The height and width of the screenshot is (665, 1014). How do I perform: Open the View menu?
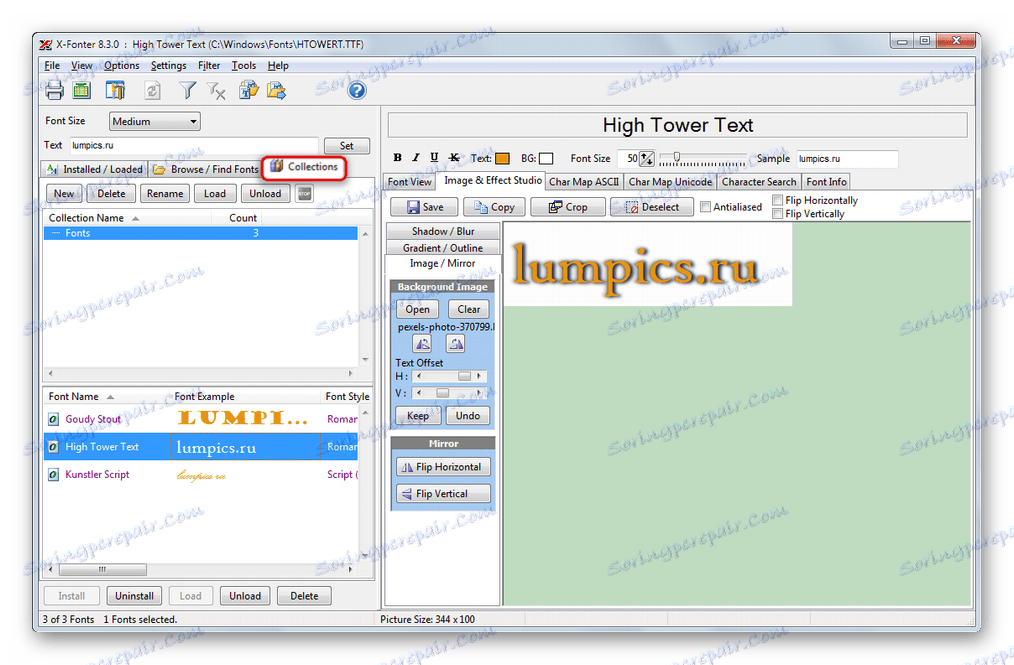[81, 65]
